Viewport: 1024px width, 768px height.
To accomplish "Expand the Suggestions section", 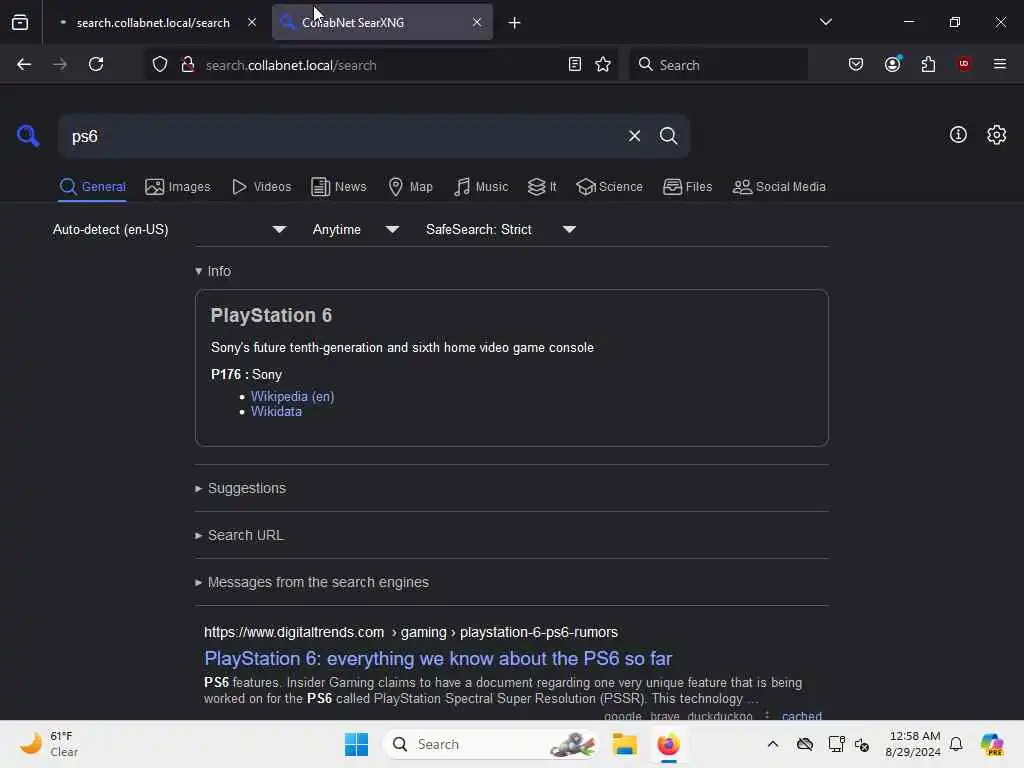I will pos(240,488).
